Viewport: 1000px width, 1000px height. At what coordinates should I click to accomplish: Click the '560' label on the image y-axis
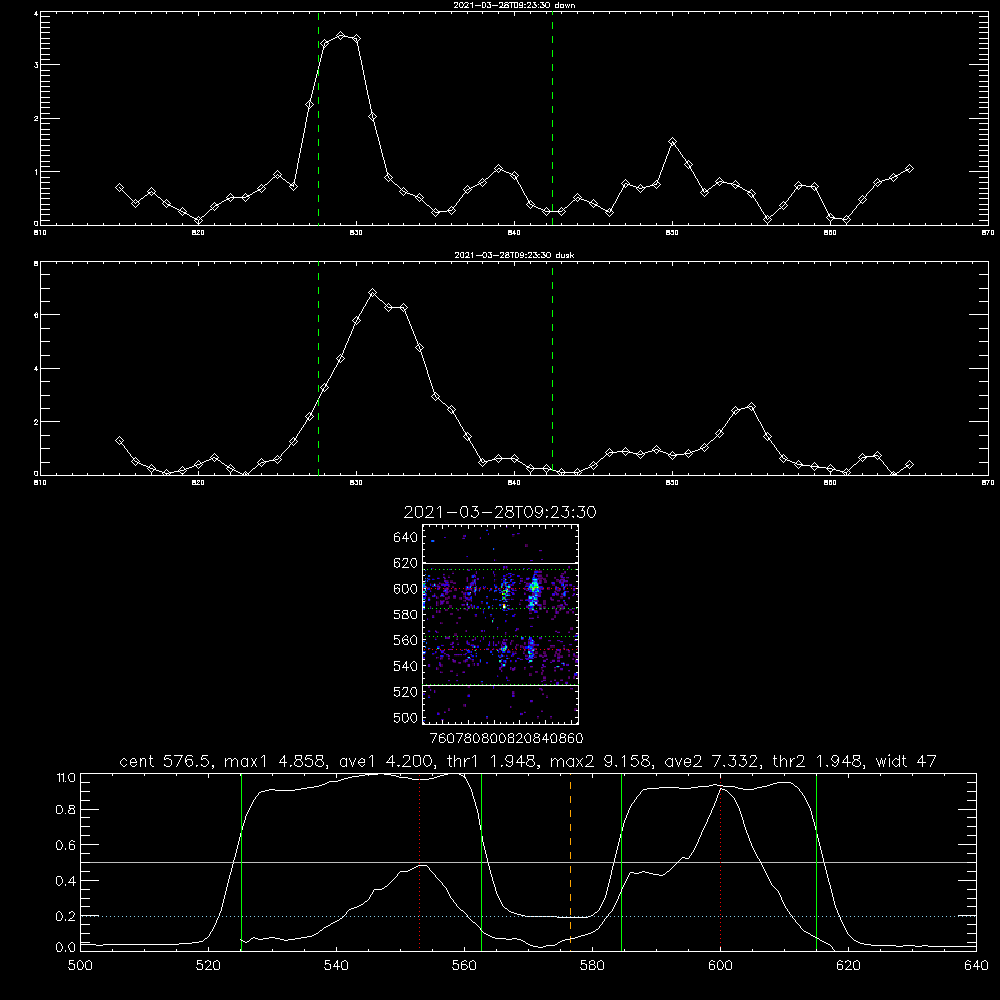[x=406, y=640]
